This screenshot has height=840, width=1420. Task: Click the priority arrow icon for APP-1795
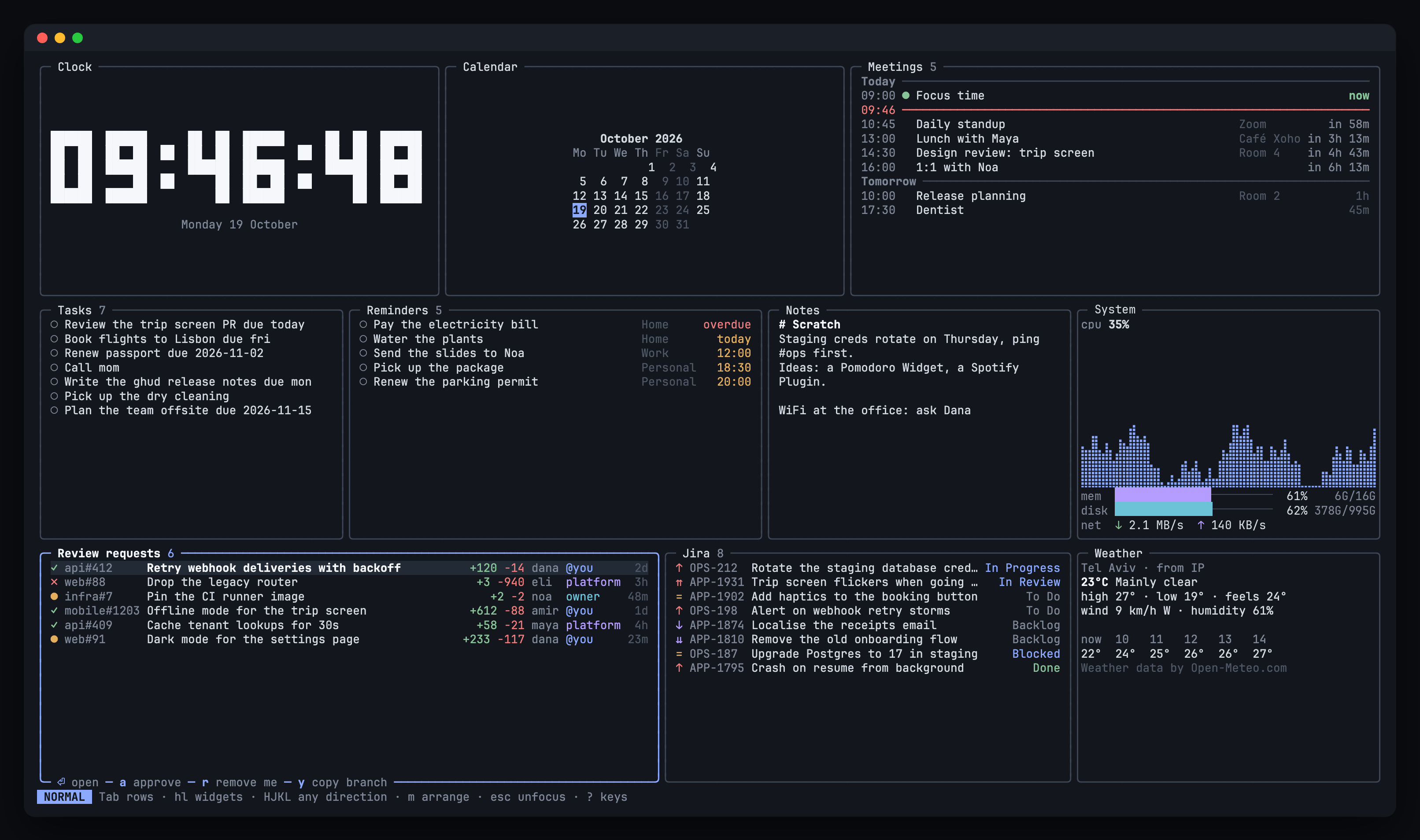[x=679, y=668]
